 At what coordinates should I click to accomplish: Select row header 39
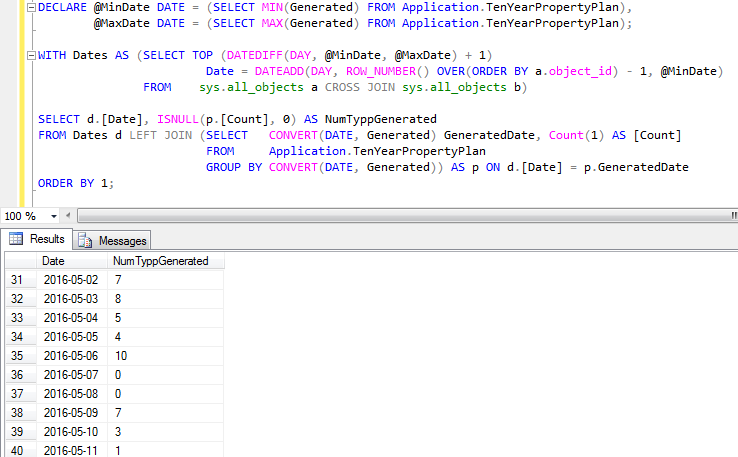click(21, 432)
